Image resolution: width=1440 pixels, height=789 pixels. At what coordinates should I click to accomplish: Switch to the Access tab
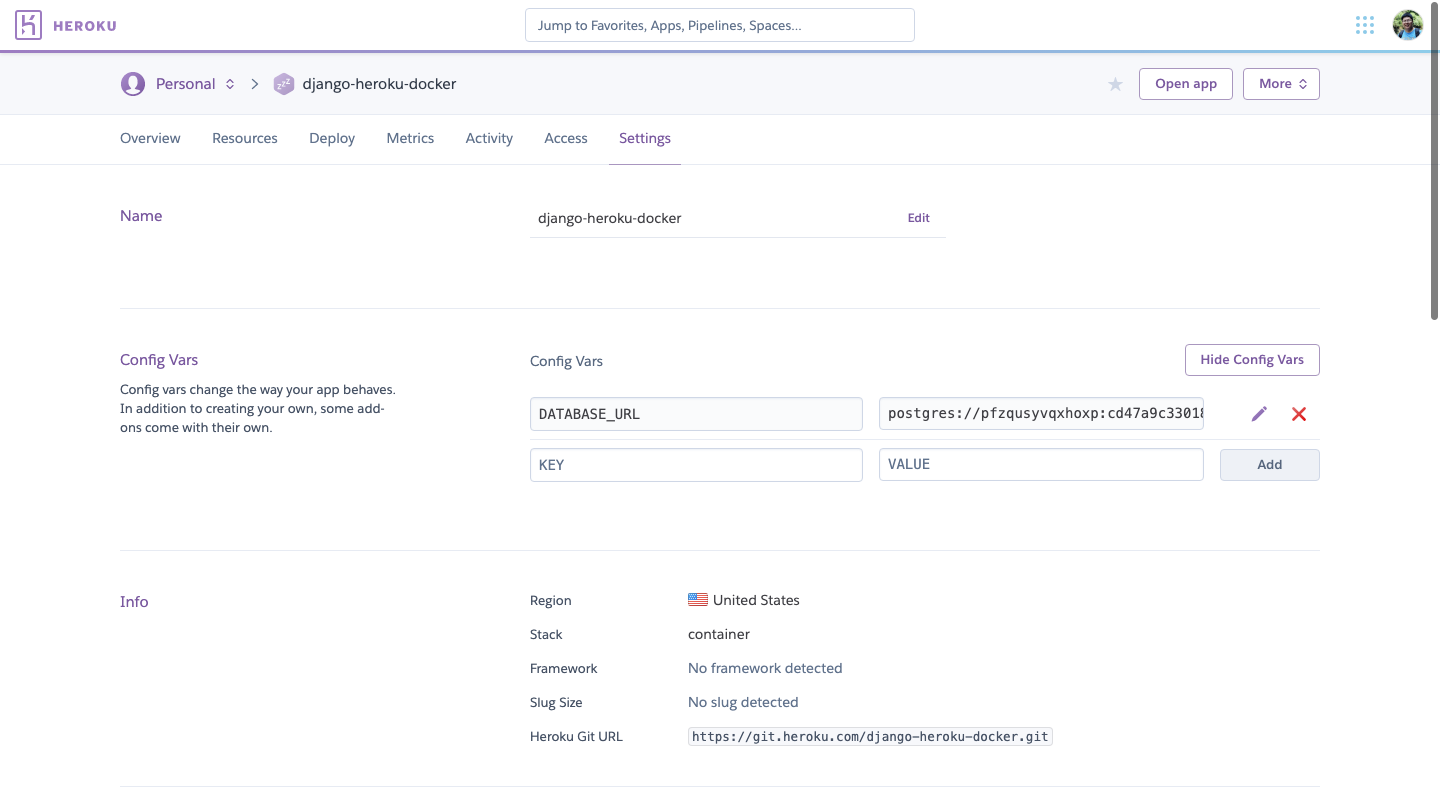(x=566, y=139)
